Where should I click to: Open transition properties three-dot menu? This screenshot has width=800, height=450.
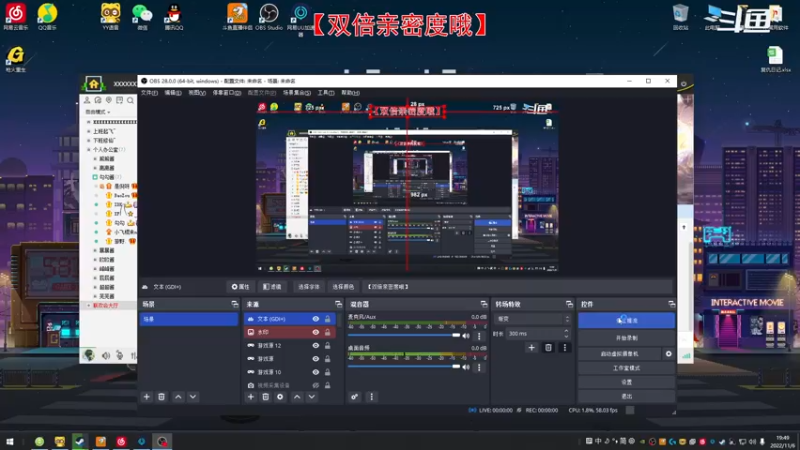tap(564, 347)
